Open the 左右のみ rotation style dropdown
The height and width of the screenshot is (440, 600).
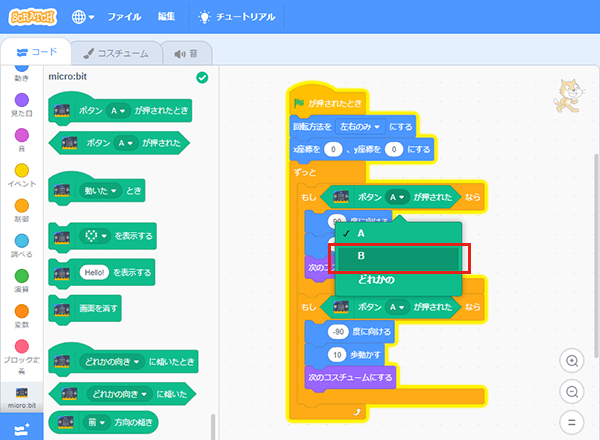[360, 127]
